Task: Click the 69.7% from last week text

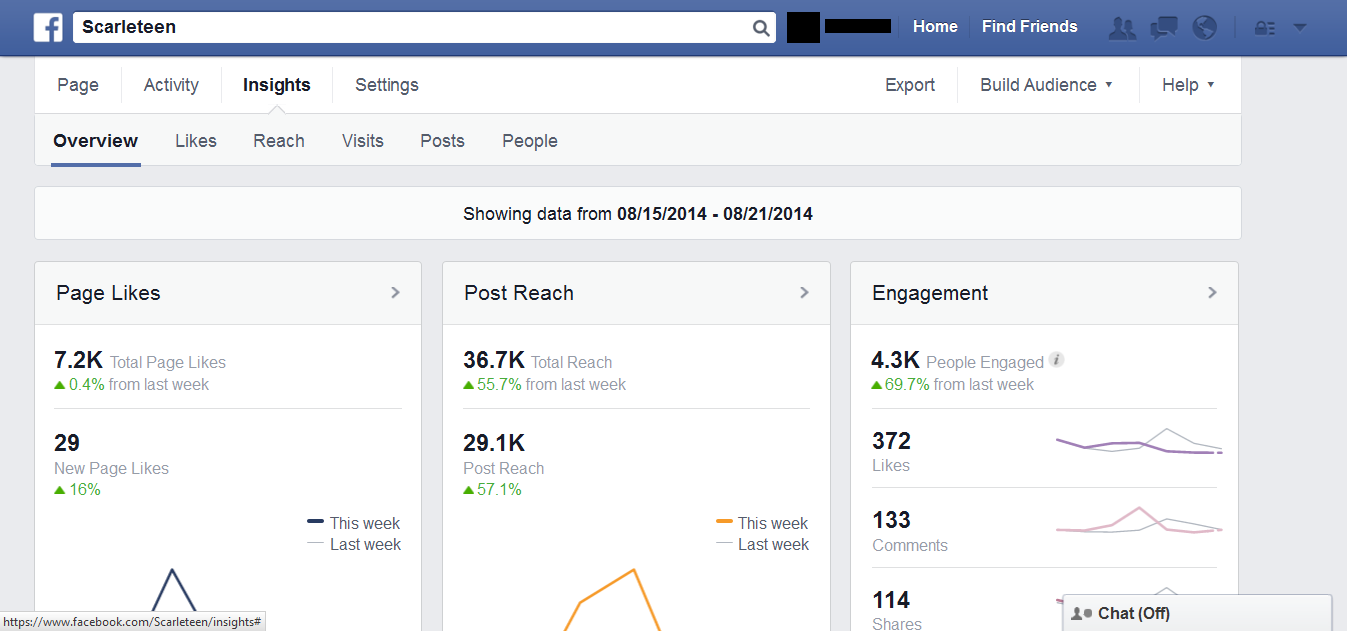Action: tap(953, 384)
